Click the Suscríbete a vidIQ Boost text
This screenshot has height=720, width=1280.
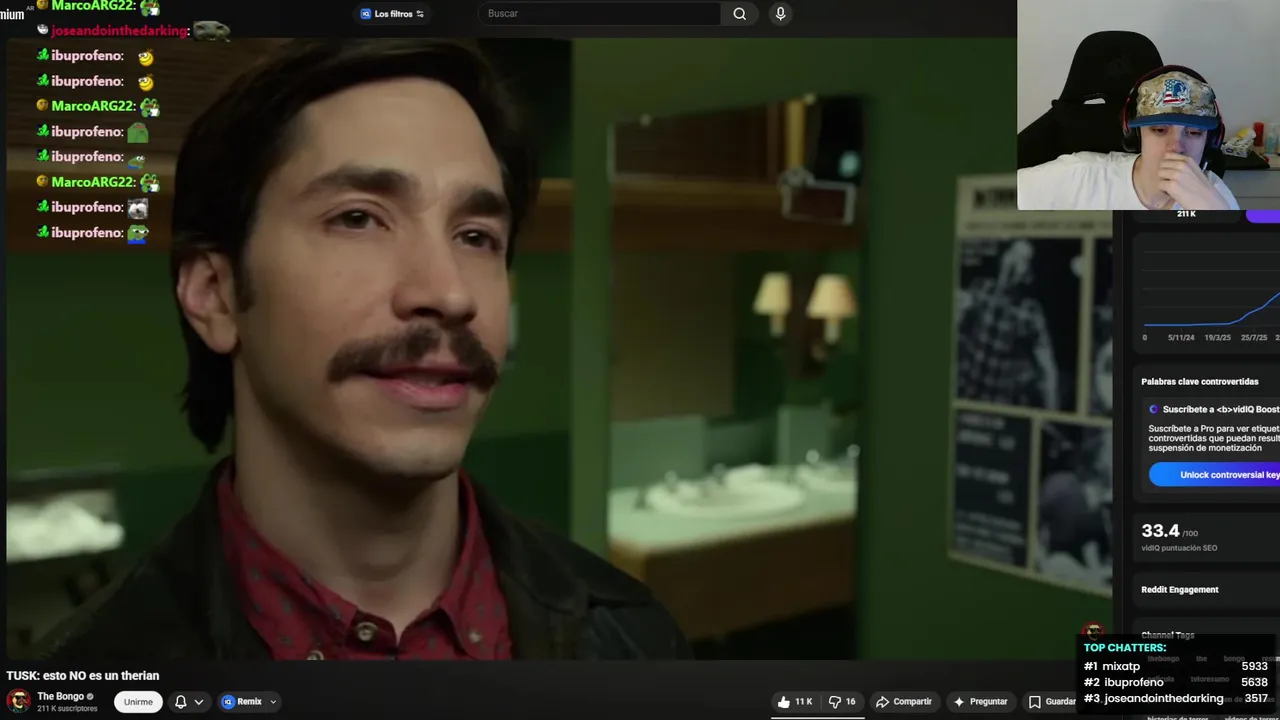click(1220, 409)
